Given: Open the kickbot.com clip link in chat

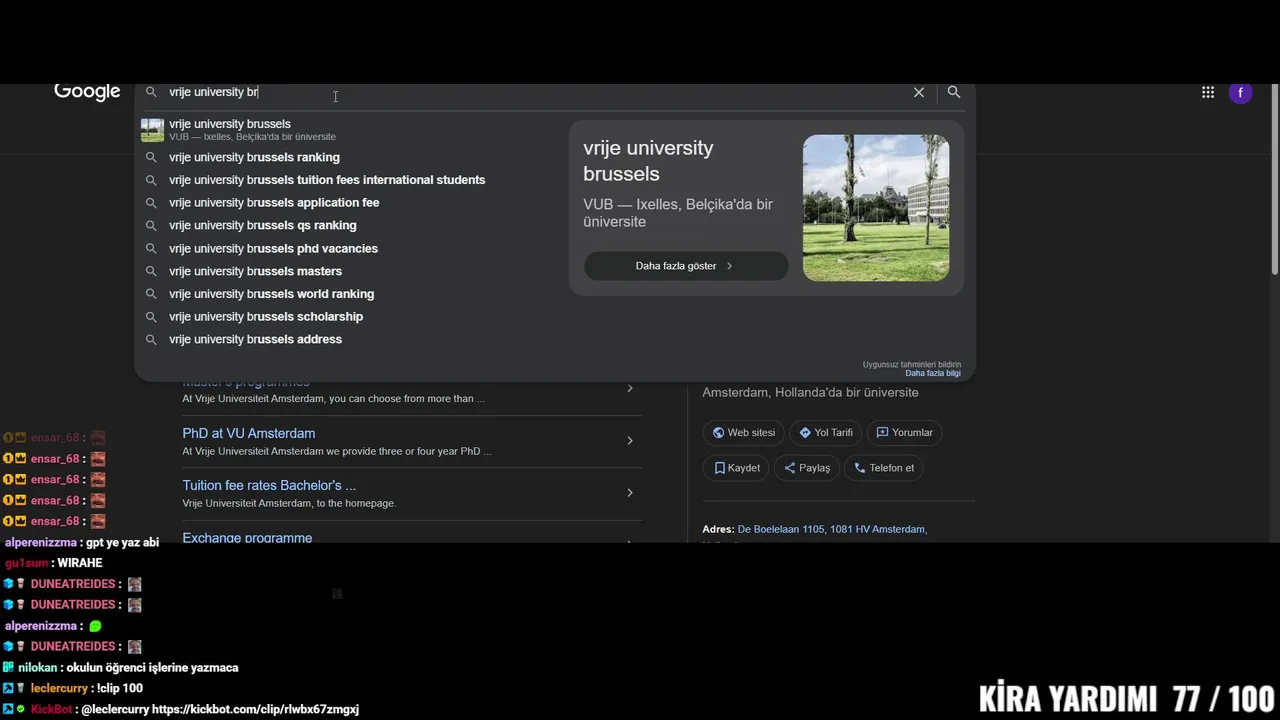Looking at the screenshot, I should 255,709.
